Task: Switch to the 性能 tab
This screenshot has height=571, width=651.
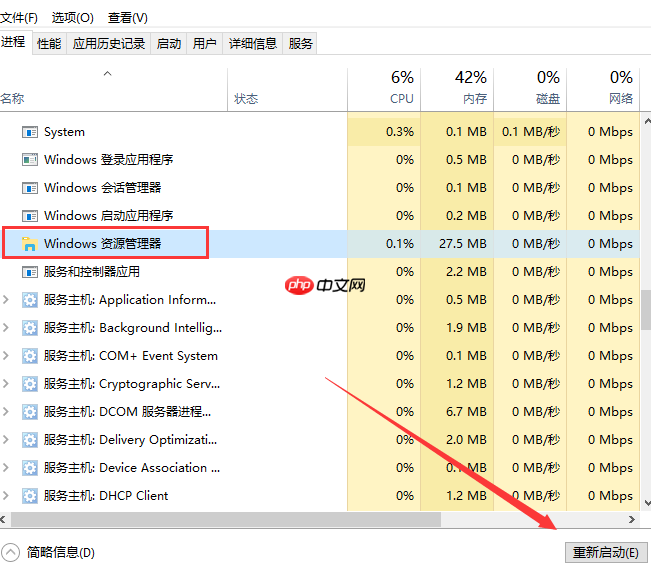Action: (49, 44)
